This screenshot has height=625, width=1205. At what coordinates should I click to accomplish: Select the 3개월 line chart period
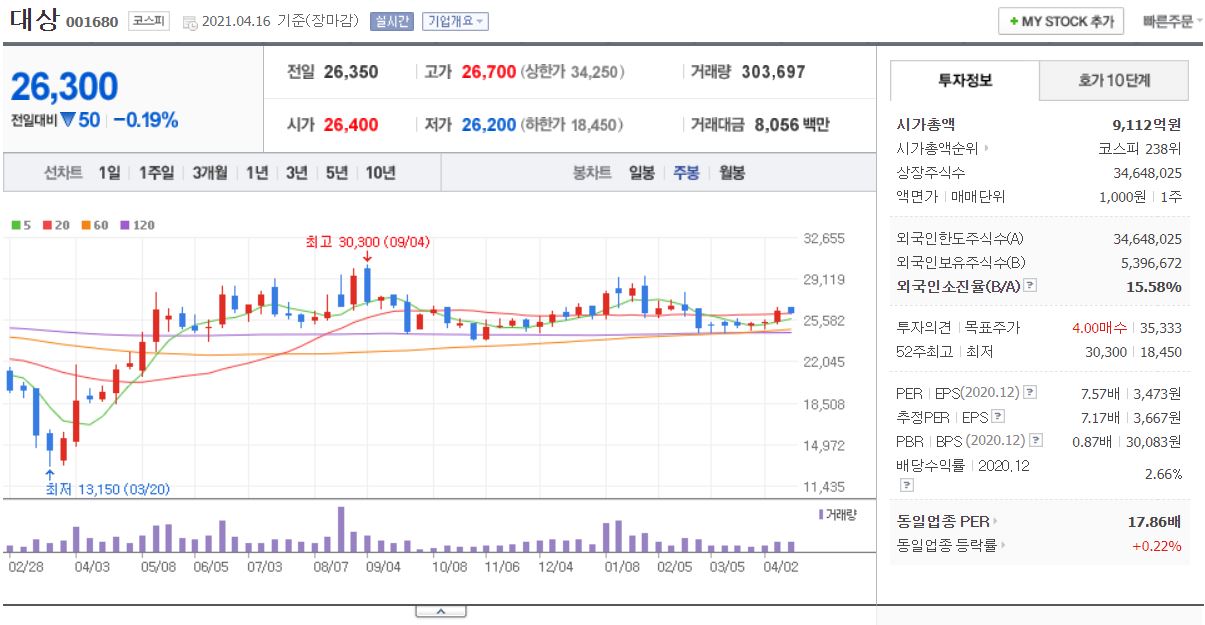point(210,173)
